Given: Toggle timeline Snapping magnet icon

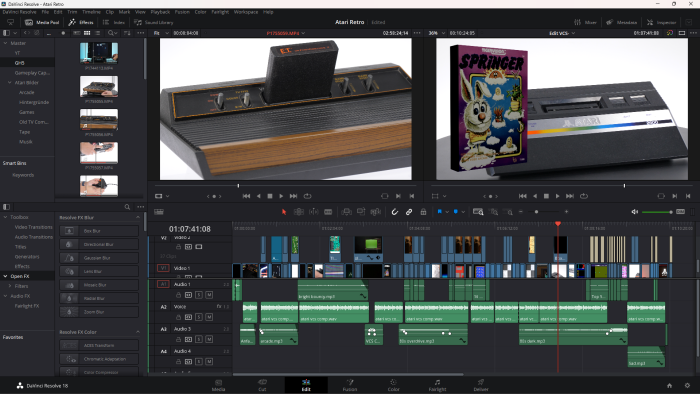Looking at the screenshot, I should (x=395, y=212).
